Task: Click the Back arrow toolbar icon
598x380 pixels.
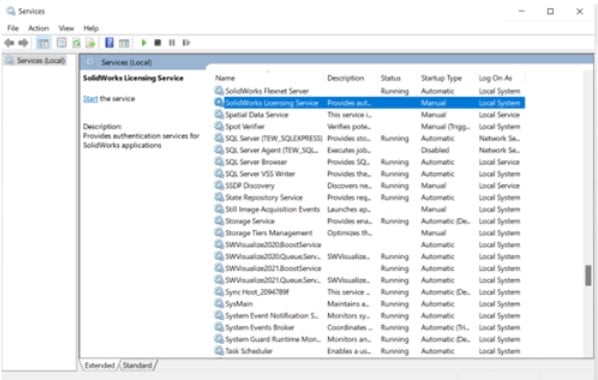Action: (9, 43)
